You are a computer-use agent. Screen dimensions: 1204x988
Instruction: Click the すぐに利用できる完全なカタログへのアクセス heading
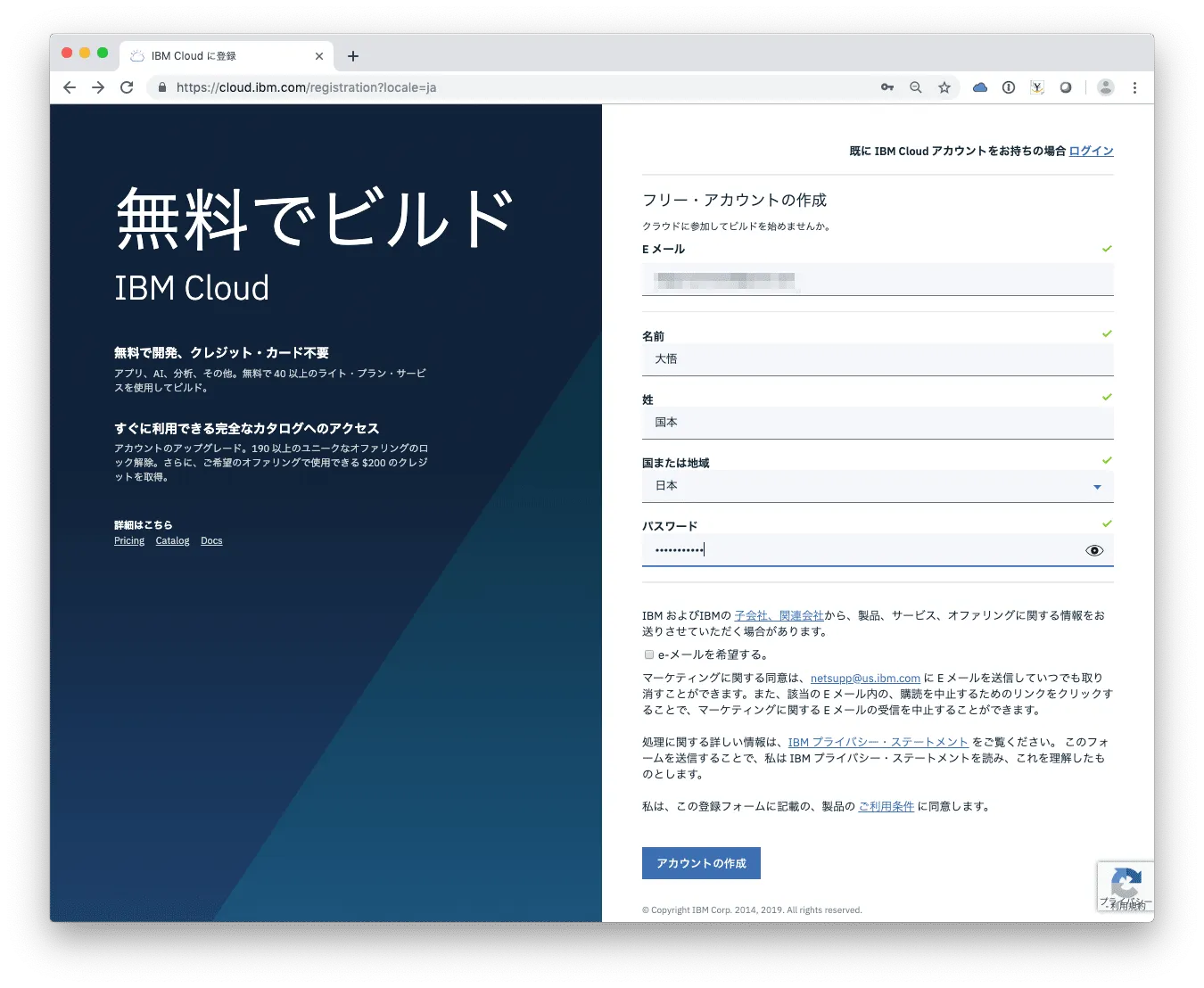coord(246,428)
